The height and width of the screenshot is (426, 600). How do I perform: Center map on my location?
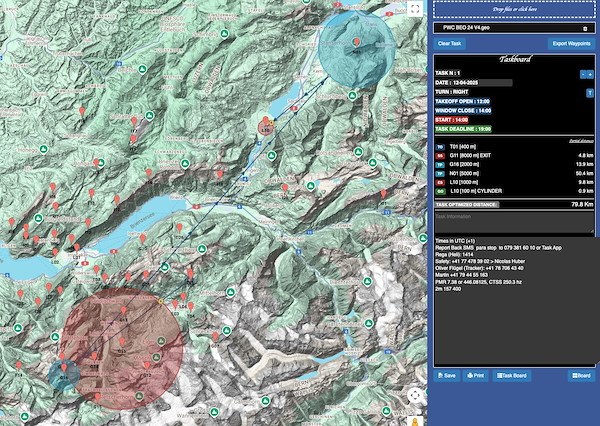[415, 395]
